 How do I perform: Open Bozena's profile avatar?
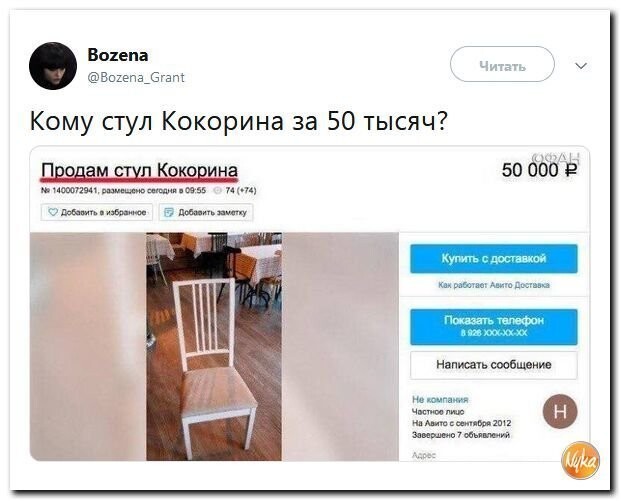point(53,66)
